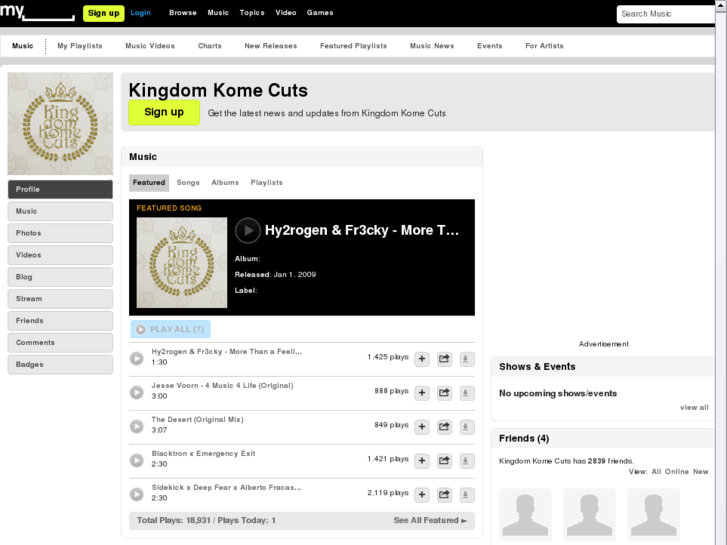Click the Kingdom Kome Cuts profile picture
The height and width of the screenshot is (545, 727).
click(60, 123)
